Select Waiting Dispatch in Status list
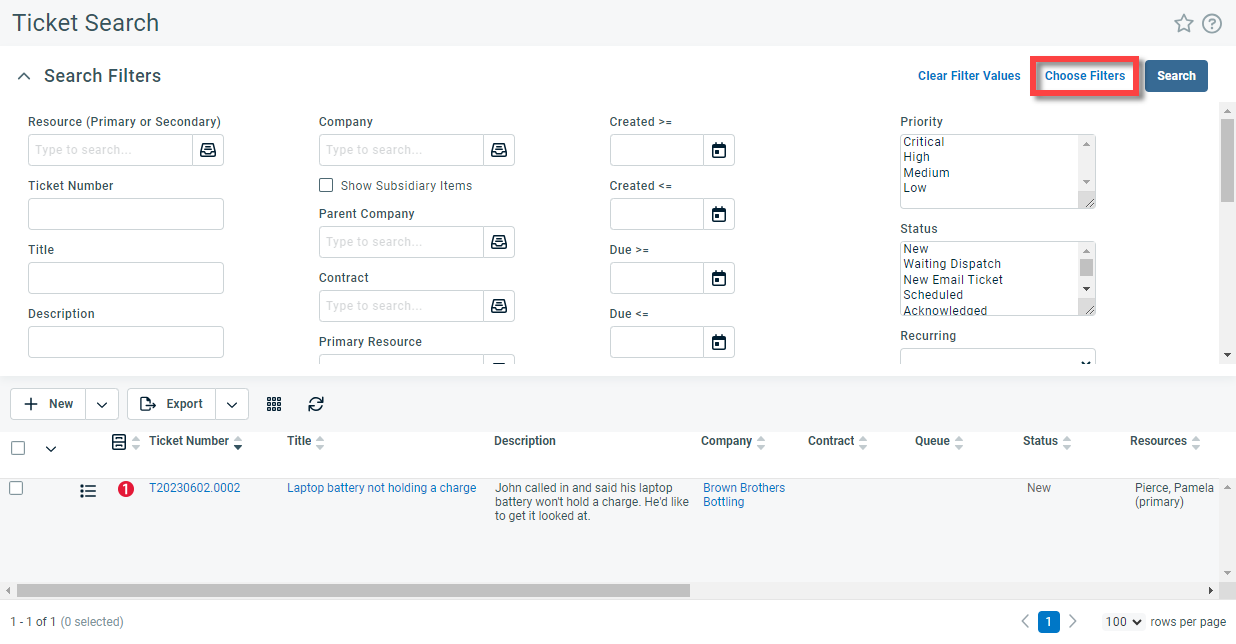Image resolution: width=1236 pixels, height=644 pixels. pos(951,264)
